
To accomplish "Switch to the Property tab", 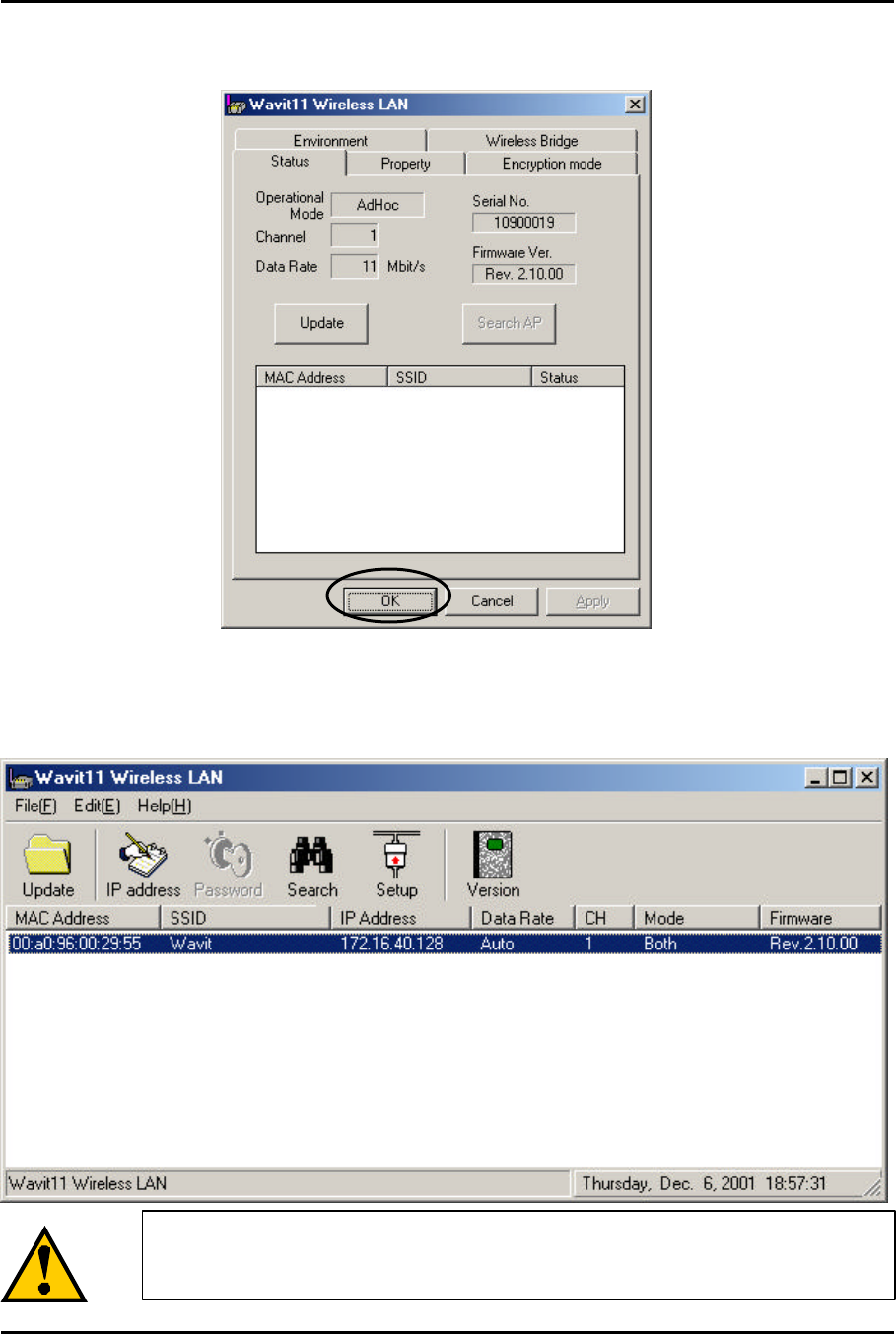I will (405, 164).
